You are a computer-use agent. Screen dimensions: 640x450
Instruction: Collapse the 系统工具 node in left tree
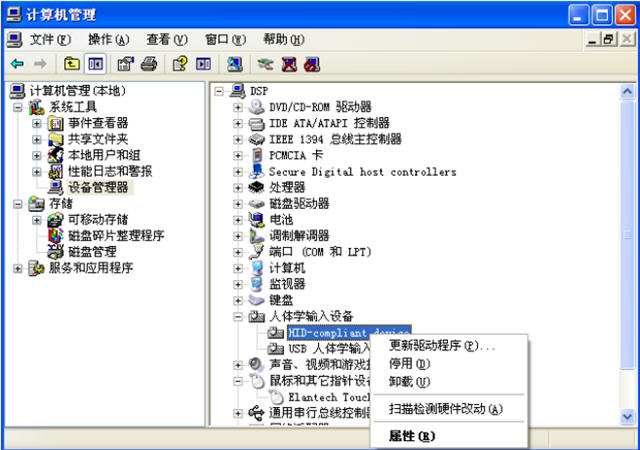[17, 107]
